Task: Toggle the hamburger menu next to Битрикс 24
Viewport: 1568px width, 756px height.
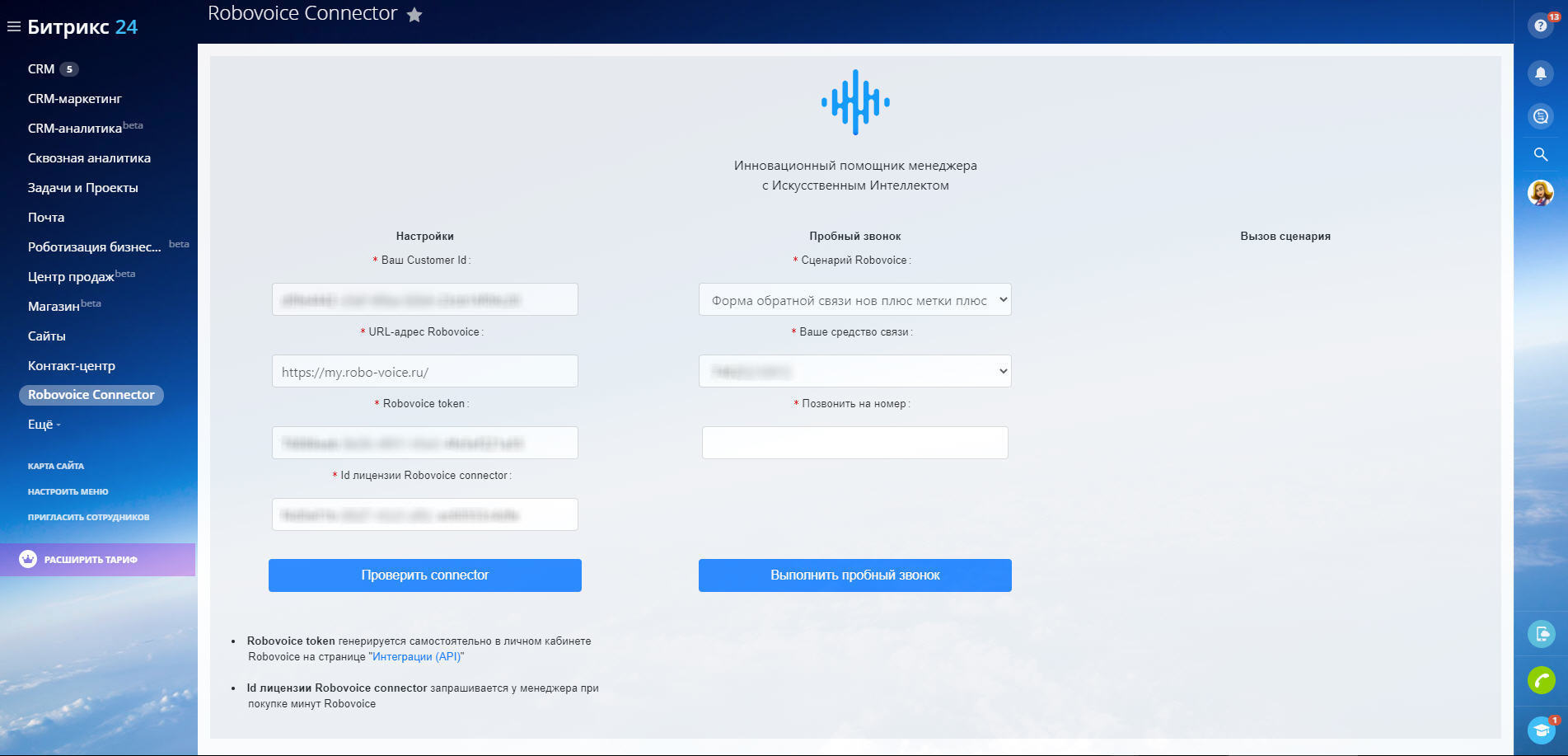Action: tap(13, 27)
